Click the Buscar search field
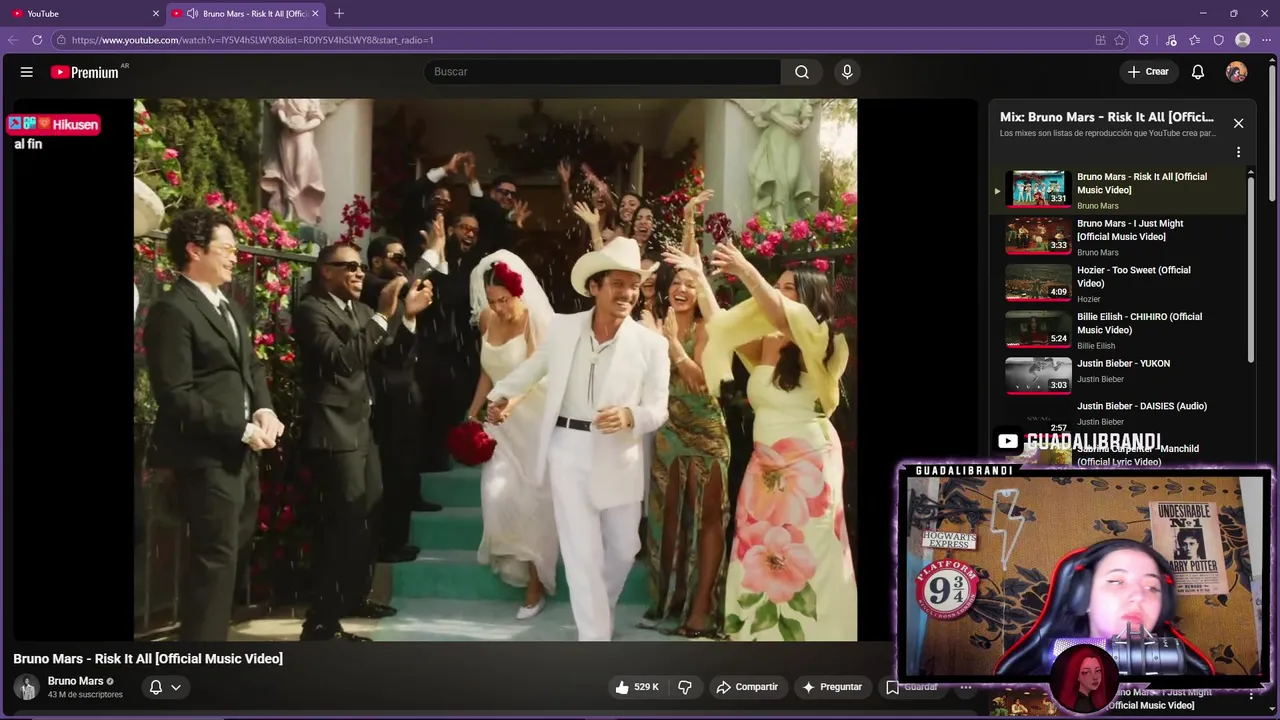Viewport: 1280px width, 720px height. coord(603,72)
